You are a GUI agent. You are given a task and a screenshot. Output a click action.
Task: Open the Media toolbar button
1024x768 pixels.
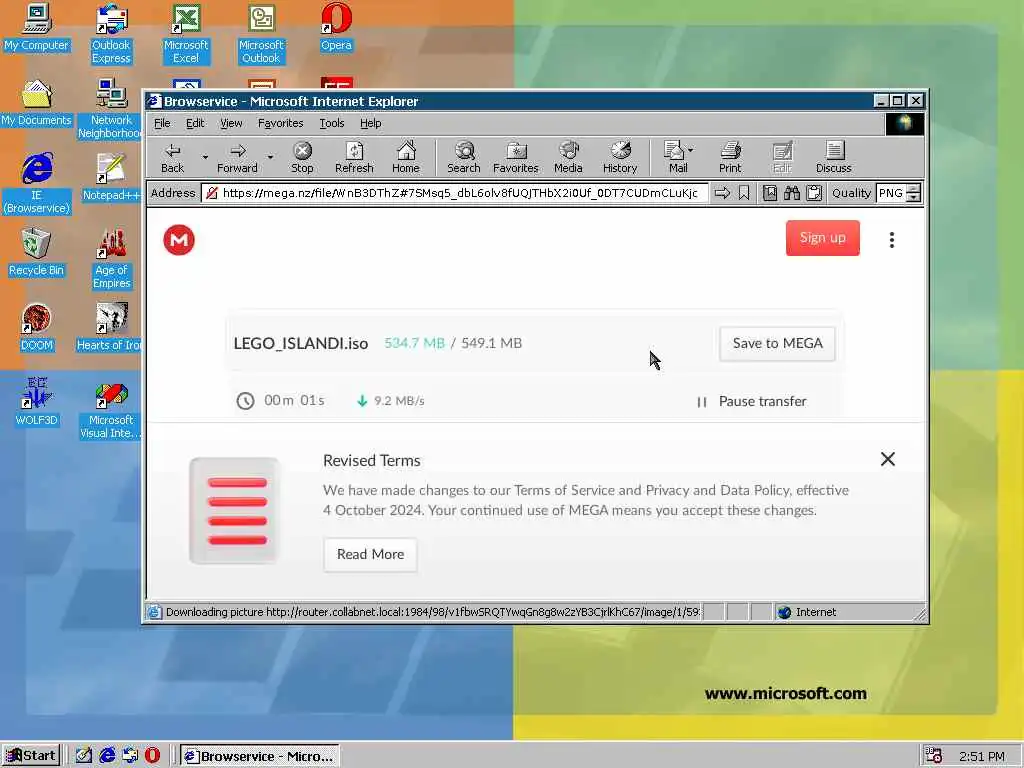pyautogui.click(x=568, y=157)
